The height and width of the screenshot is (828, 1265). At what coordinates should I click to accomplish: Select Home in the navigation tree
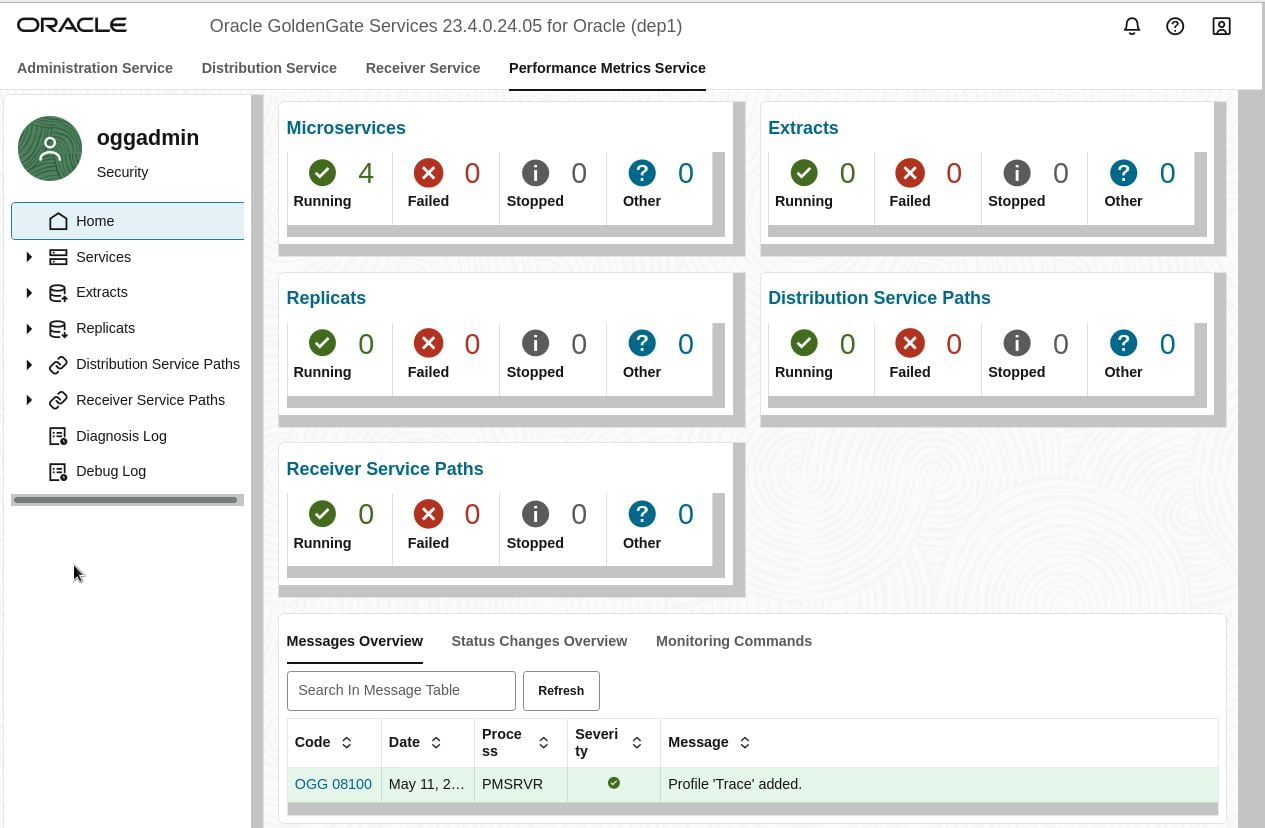(x=128, y=221)
